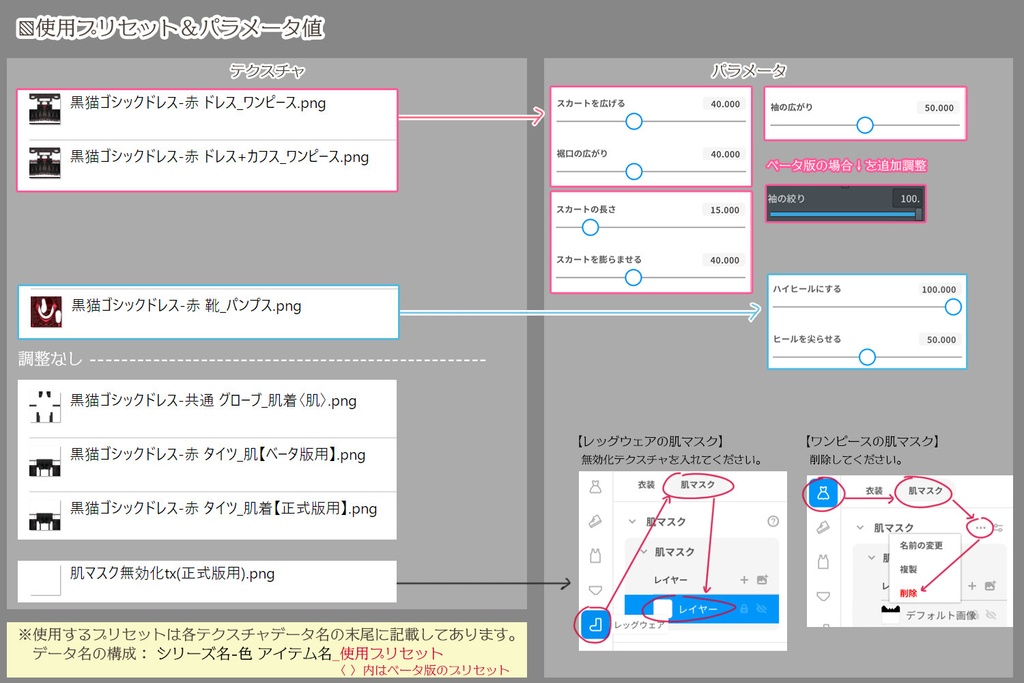The width and height of the screenshot is (1024, 683).
Task: Click the help (?) icon next to 肌マスク
Action: pyautogui.click(x=773, y=521)
